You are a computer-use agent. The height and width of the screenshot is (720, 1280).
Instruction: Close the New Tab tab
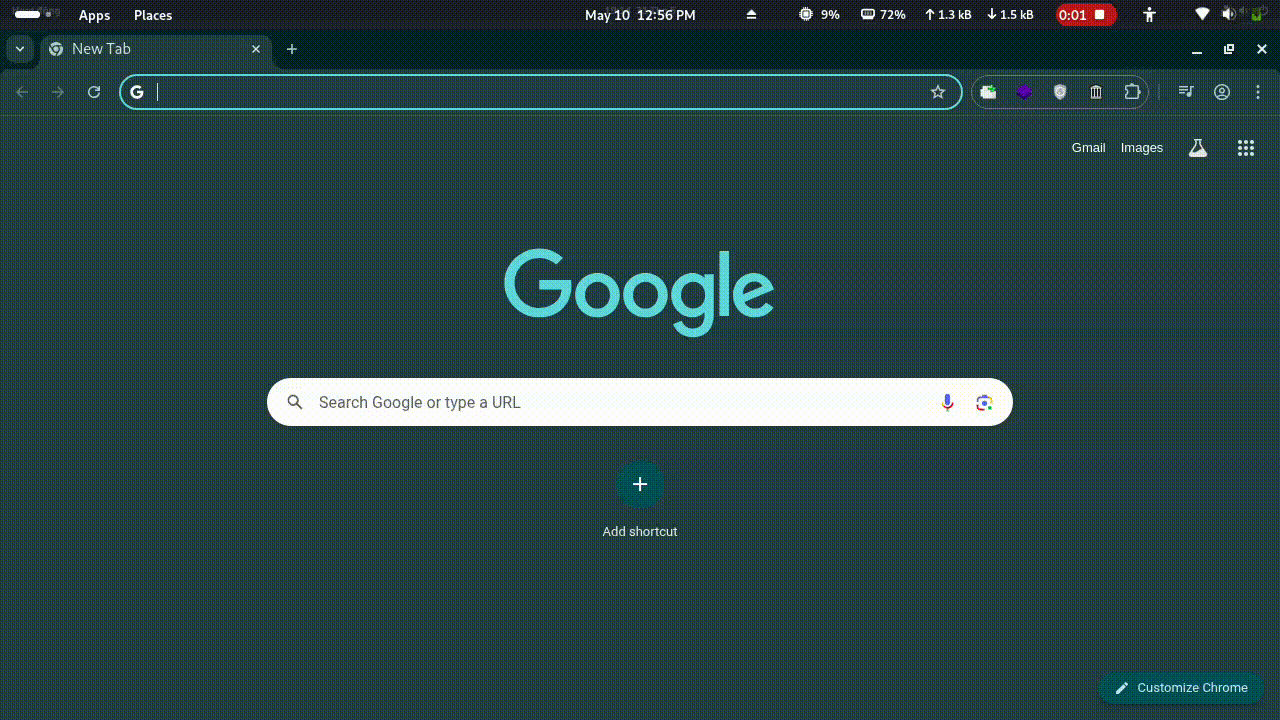click(256, 49)
